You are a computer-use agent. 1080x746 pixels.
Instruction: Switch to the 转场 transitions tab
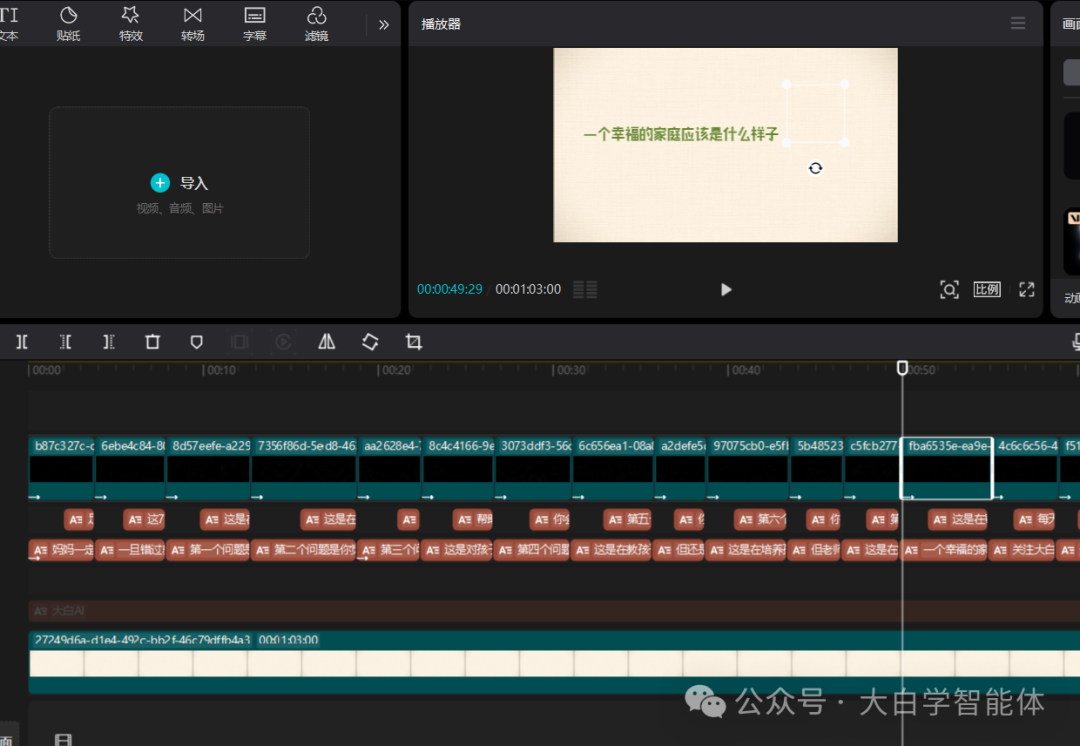(x=192, y=23)
